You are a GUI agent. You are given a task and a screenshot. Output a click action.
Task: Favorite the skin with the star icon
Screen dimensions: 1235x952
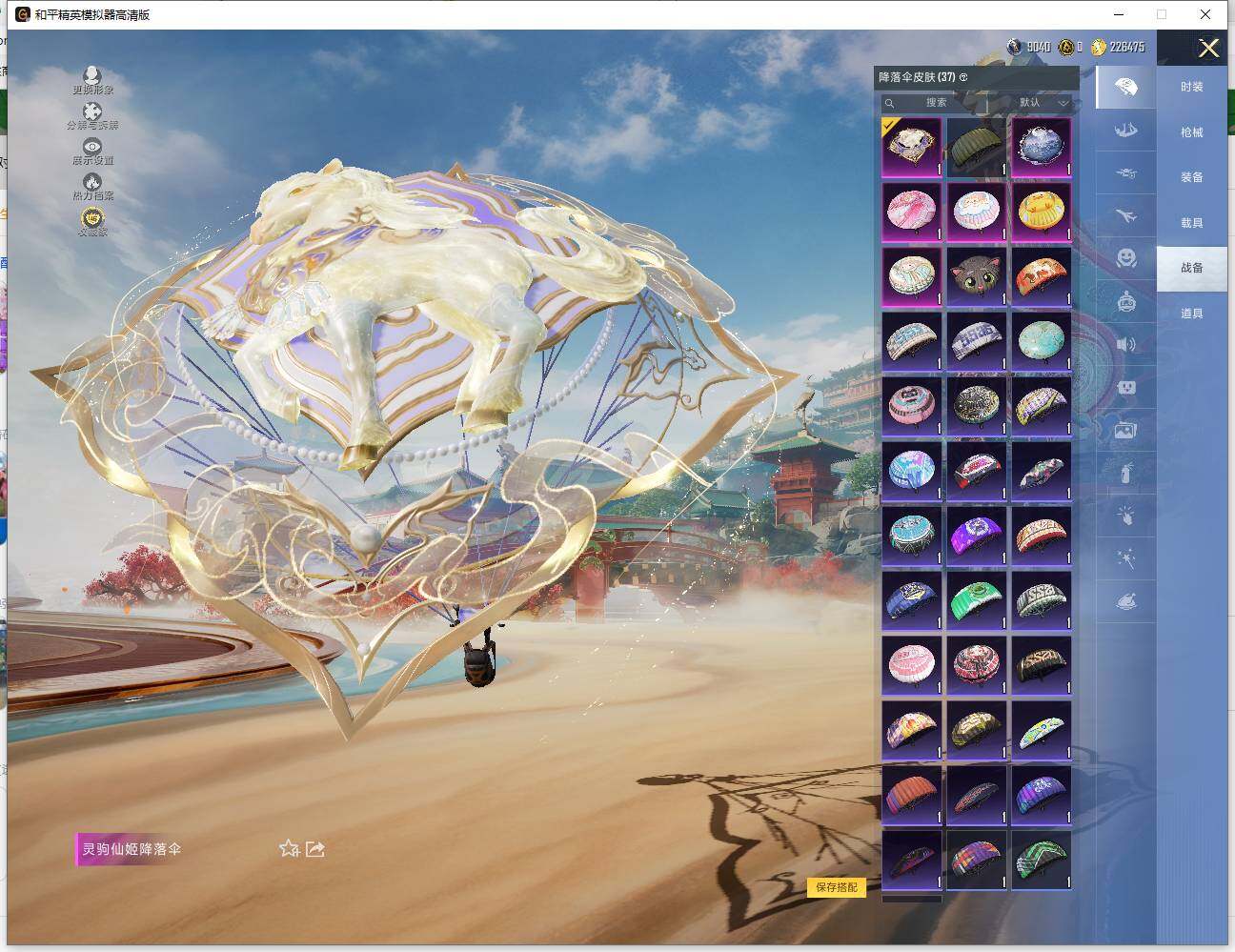point(290,848)
